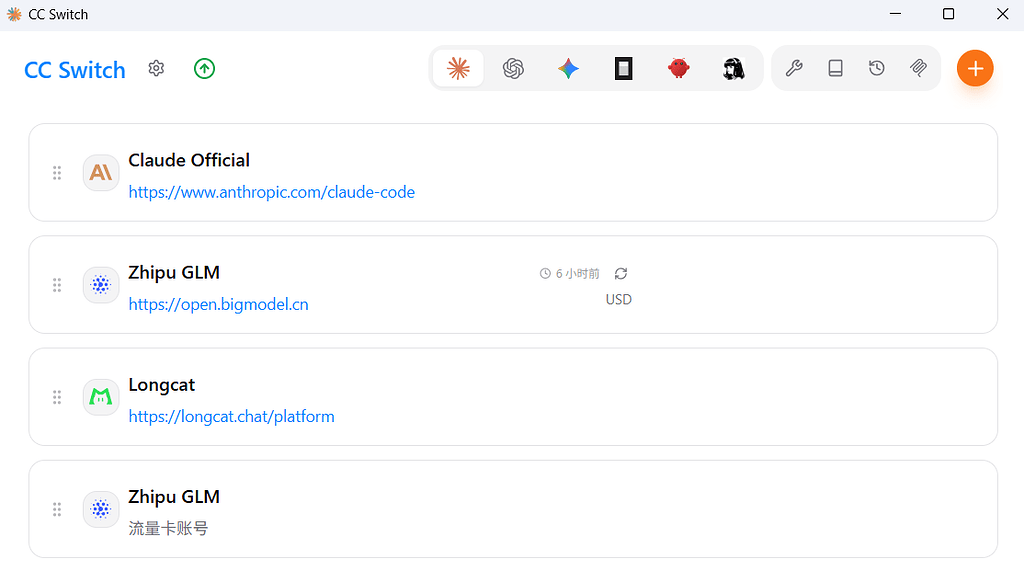Select the black square app tab

624,68
